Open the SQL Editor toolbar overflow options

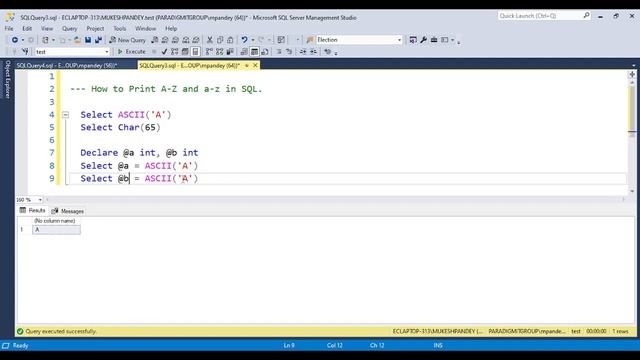pos(336,53)
